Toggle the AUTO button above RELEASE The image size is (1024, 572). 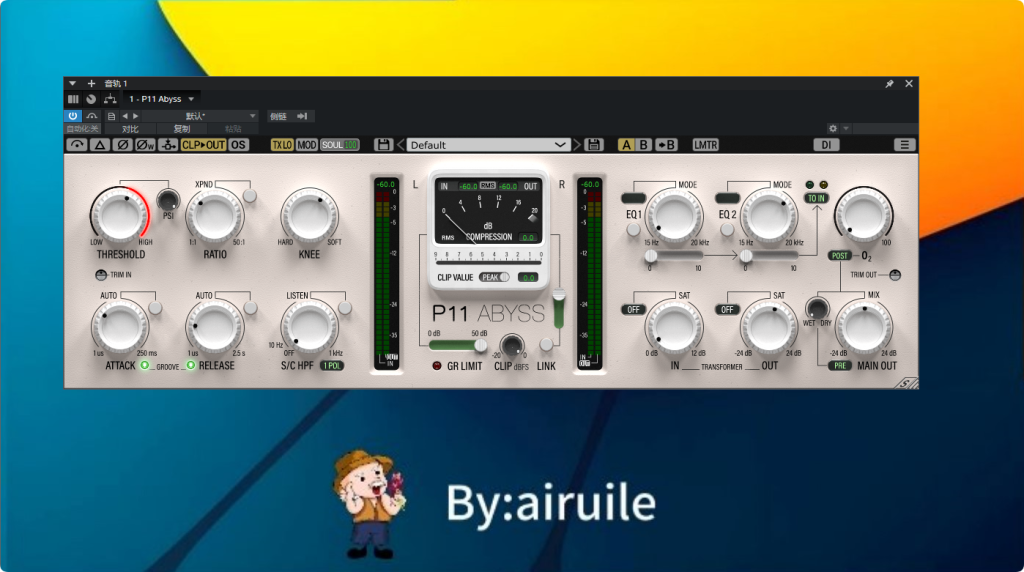[250, 307]
